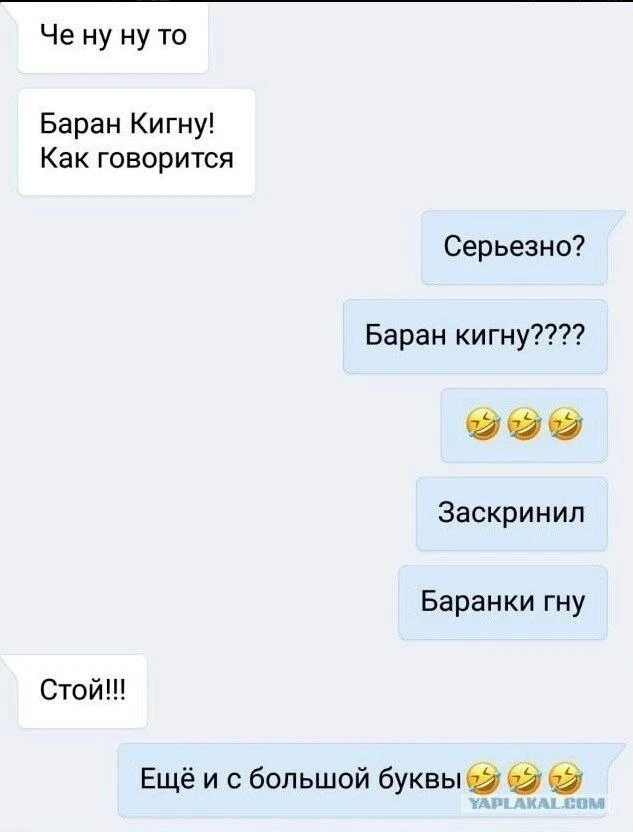
Task: Tap the first laughing emoji in the emoji-only message
Action: (x=483, y=425)
